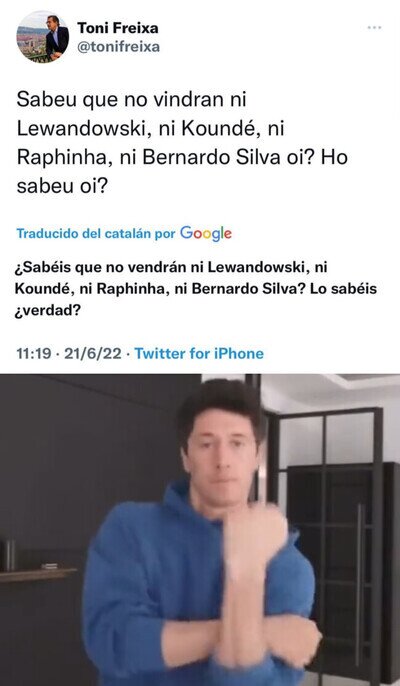Open Toni Freixa's profile picture
The image size is (400, 686).
coord(42,37)
